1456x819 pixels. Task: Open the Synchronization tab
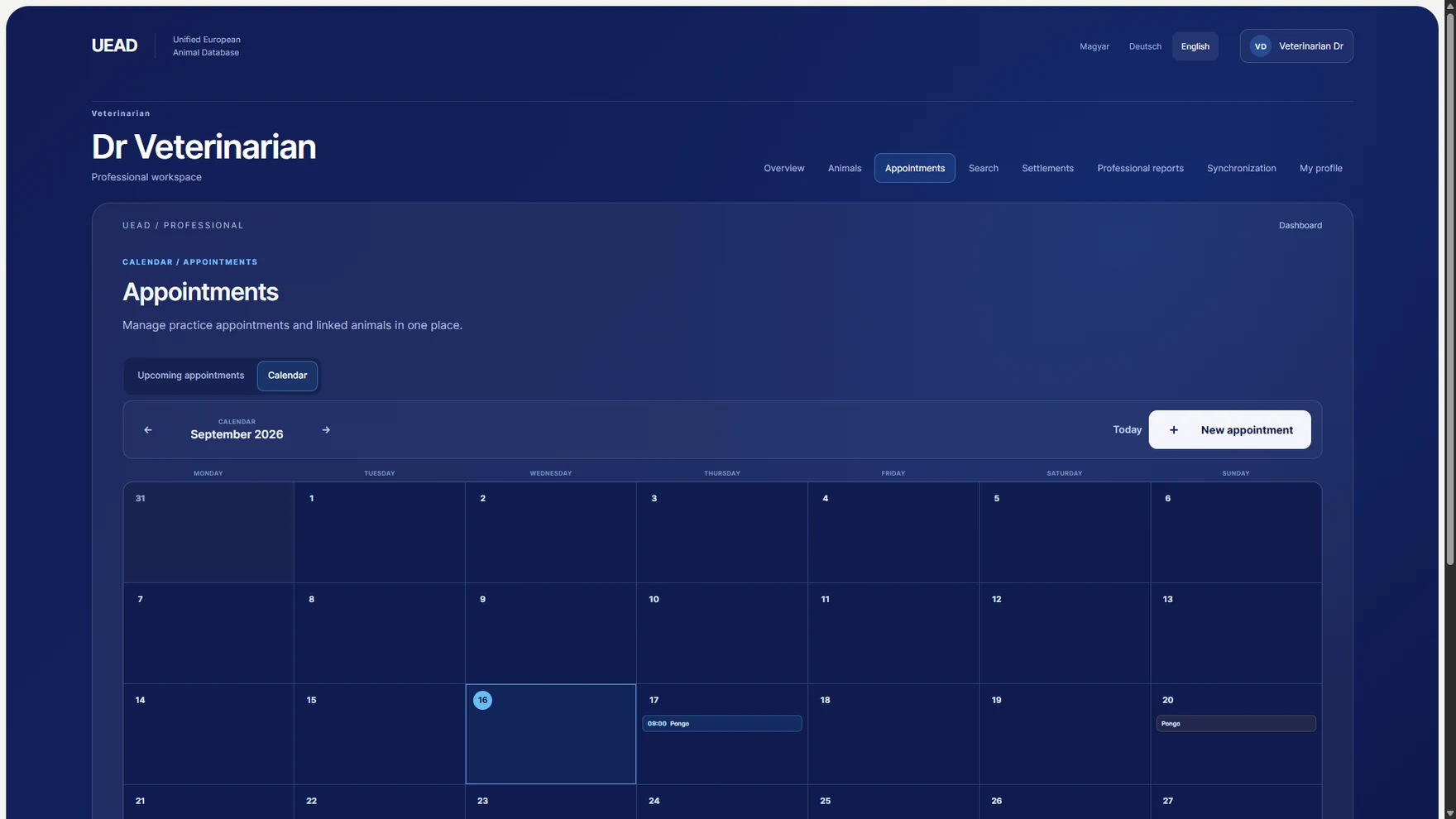click(x=1241, y=168)
